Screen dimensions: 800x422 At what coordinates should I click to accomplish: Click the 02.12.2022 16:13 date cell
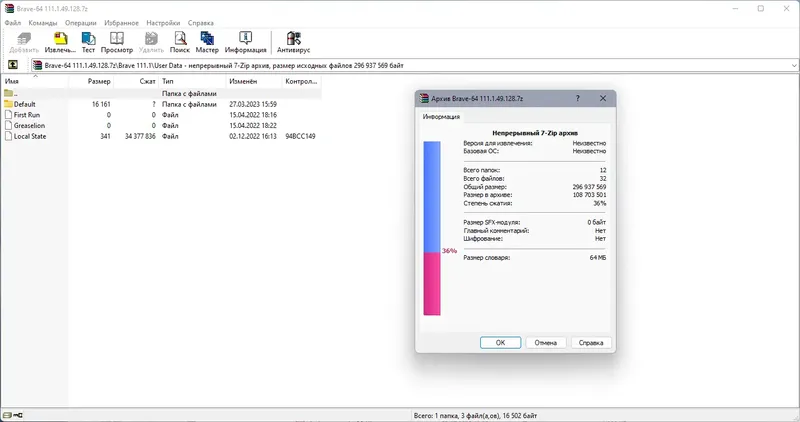pos(253,136)
